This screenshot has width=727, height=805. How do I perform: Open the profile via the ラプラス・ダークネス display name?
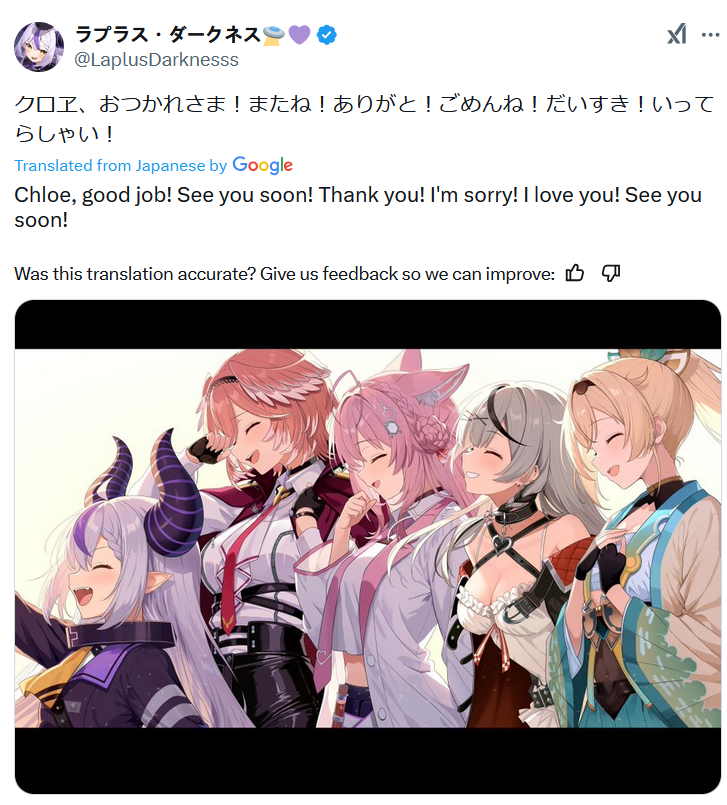(168, 35)
